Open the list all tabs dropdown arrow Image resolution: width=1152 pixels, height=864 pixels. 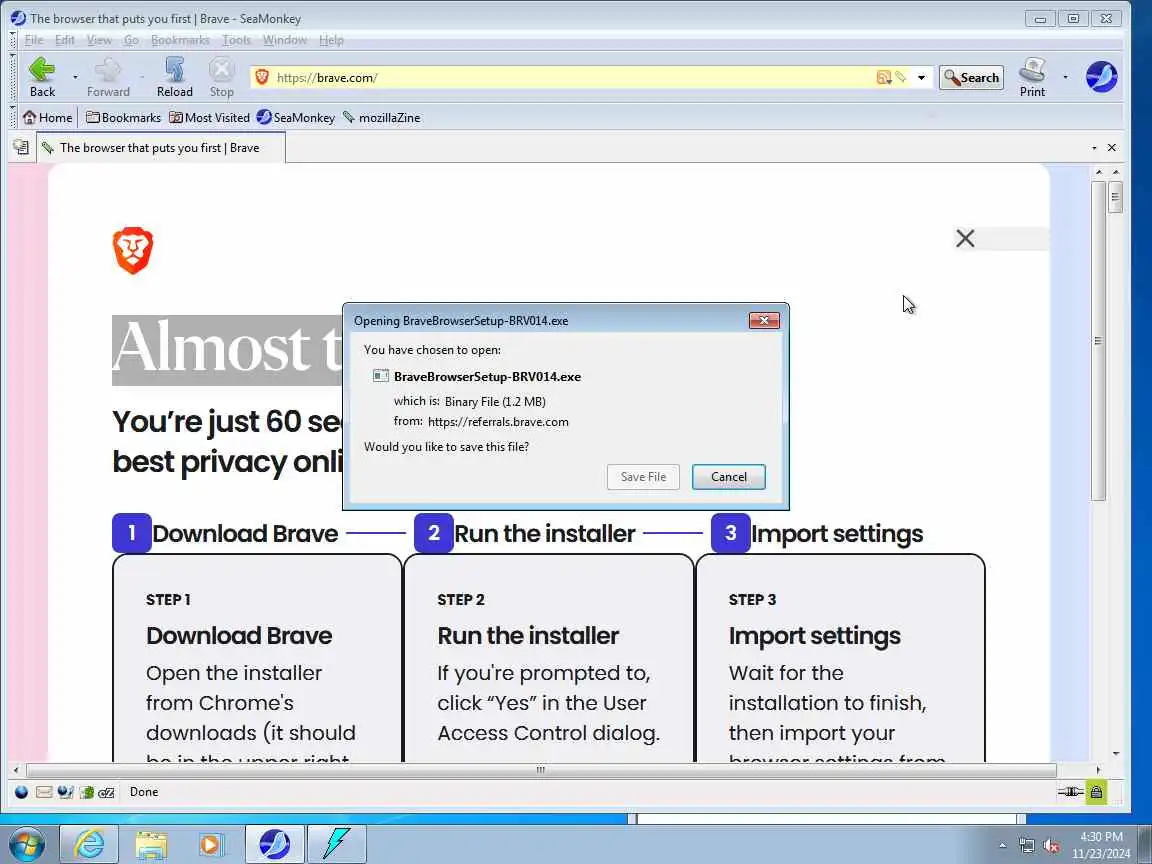[1094, 148]
